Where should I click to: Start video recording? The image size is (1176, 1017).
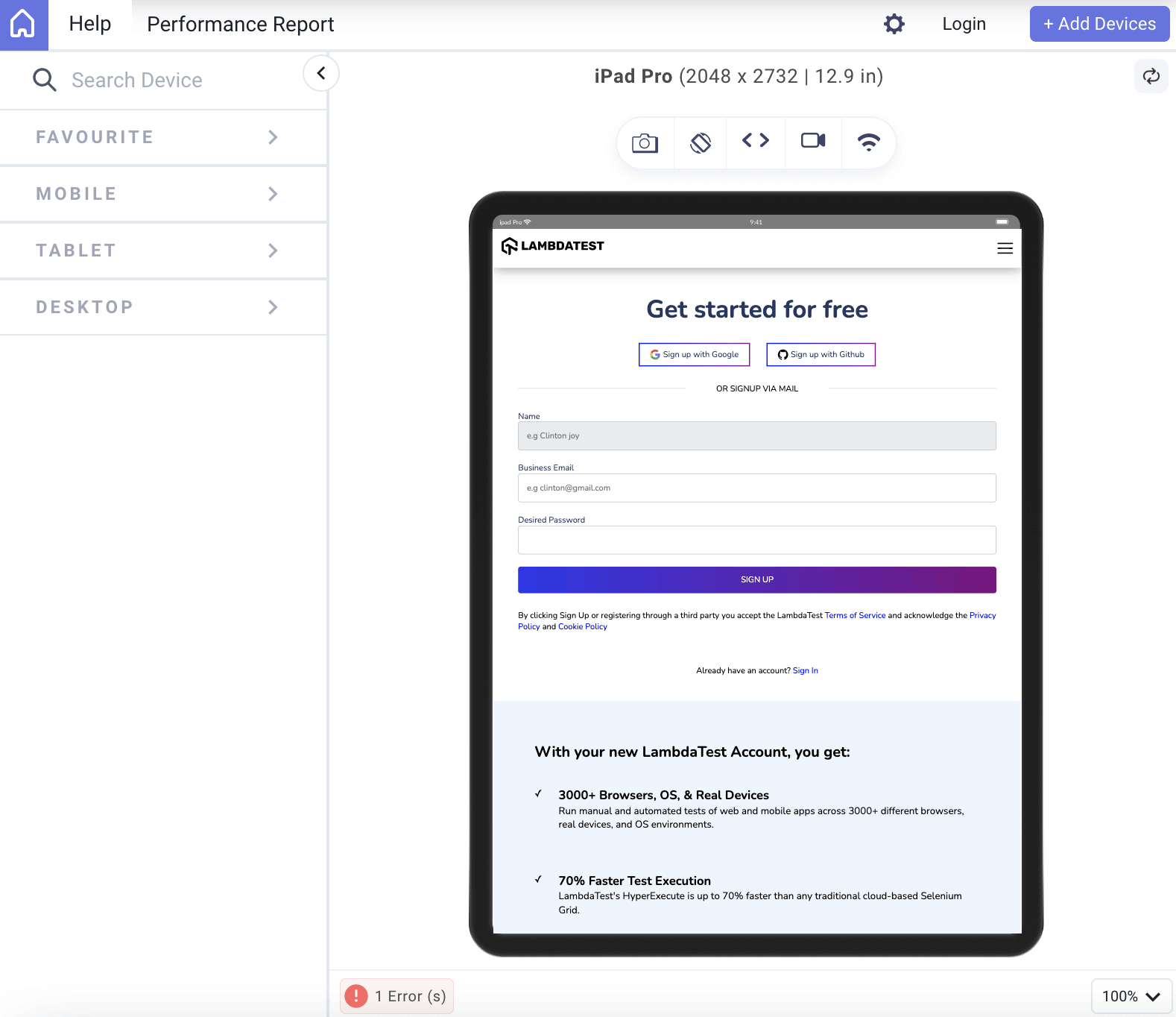click(x=813, y=140)
